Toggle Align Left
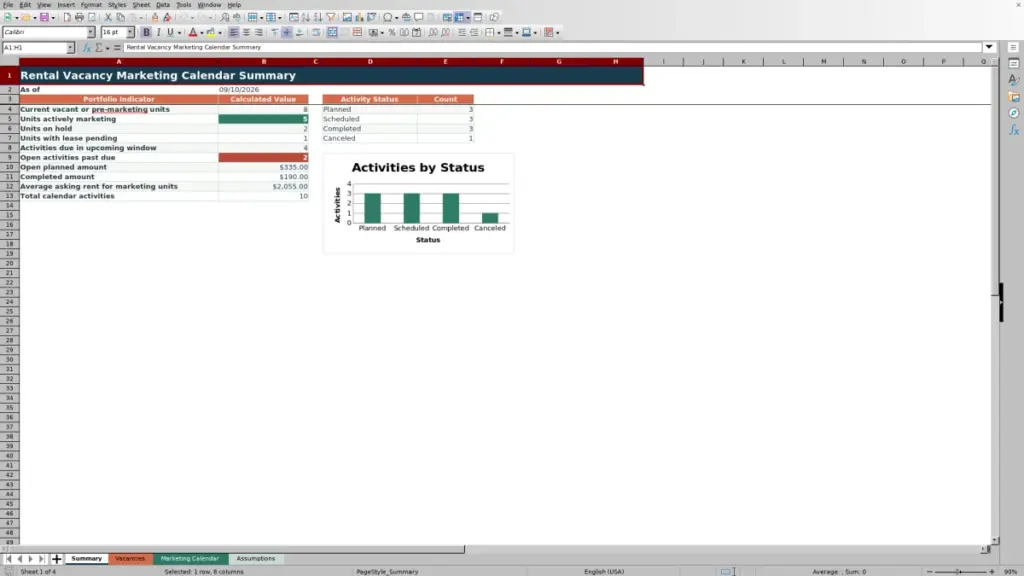Screen dimensions: 1024x576 (x=233, y=32)
